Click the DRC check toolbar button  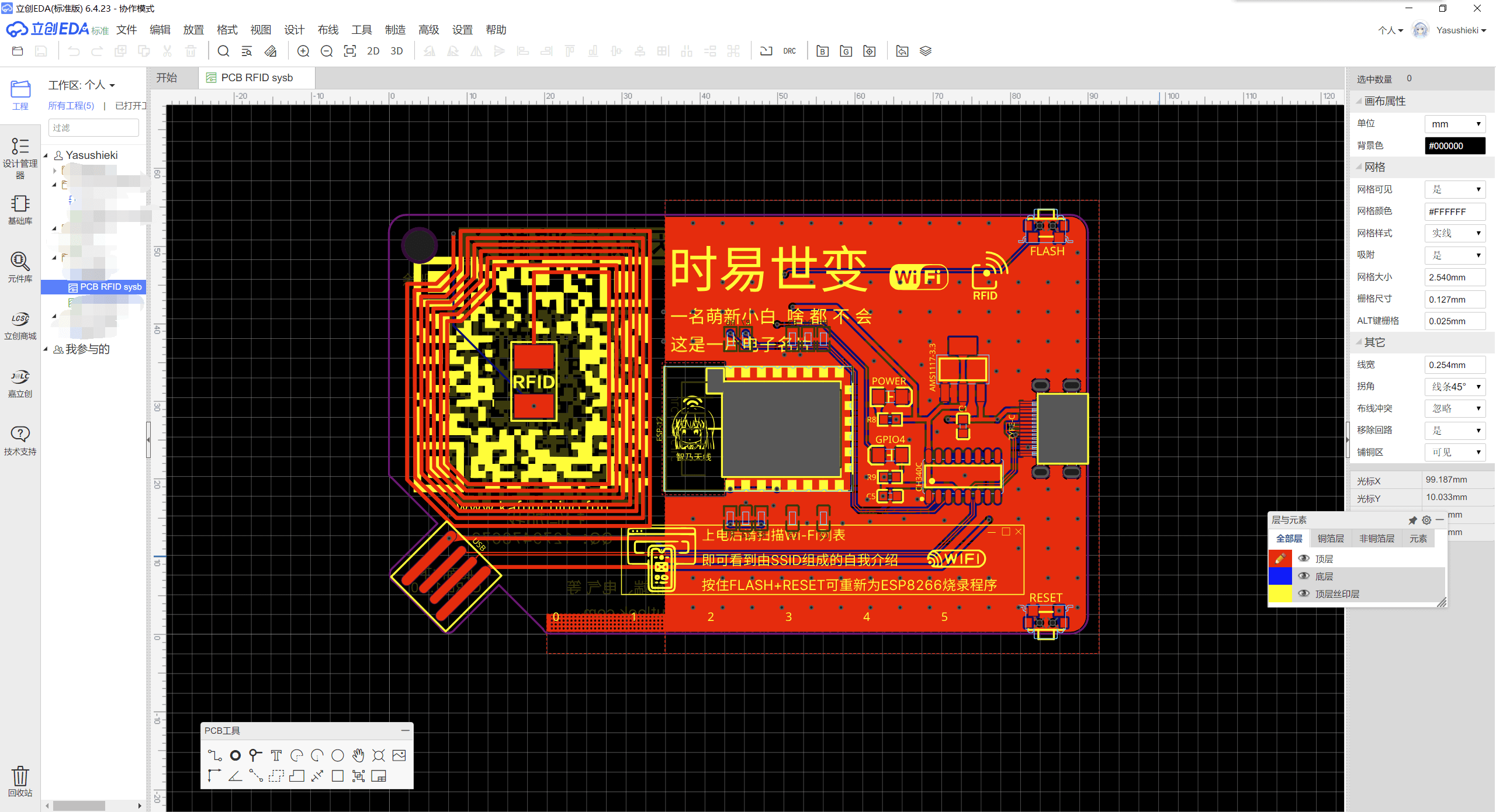pos(789,51)
